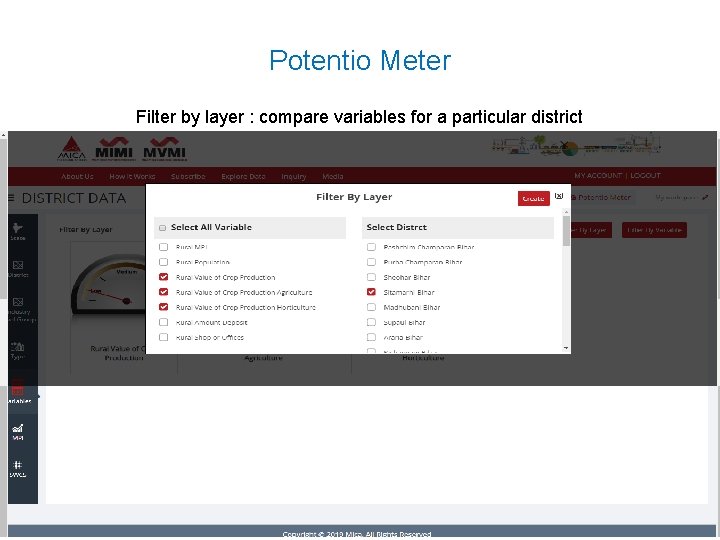720x540 pixels.
Task: Toggle the hamburger menu beside District Data
Action: tap(11, 198)
